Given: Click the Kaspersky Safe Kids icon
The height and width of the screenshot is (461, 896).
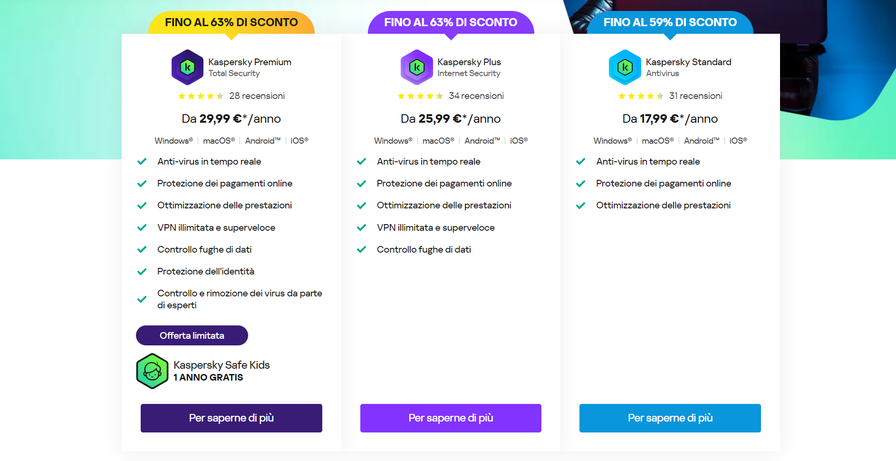Looking at the screenshot, I should (x=152, y=371).
